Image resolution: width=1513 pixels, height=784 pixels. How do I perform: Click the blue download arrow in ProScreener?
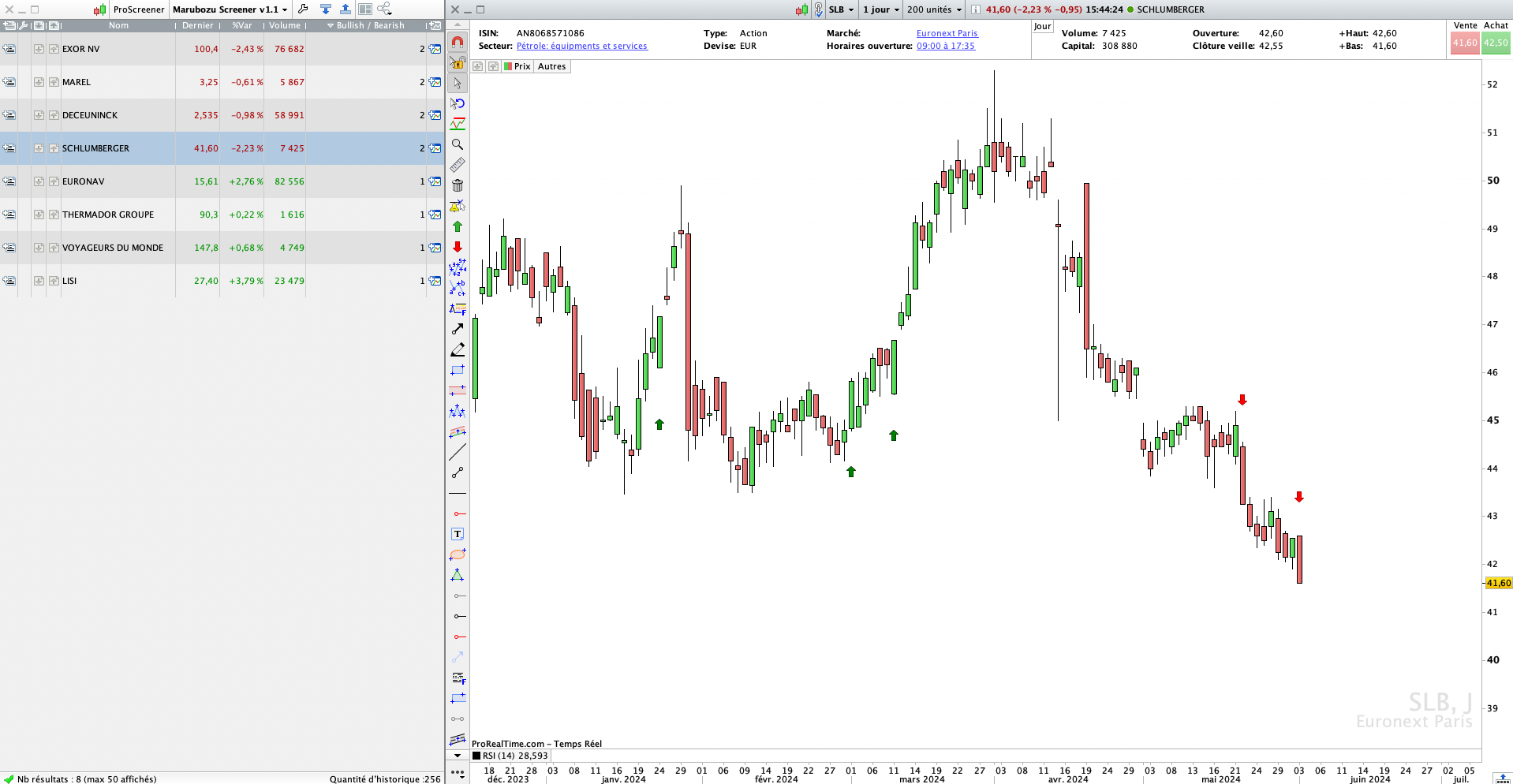click(325, 9)
